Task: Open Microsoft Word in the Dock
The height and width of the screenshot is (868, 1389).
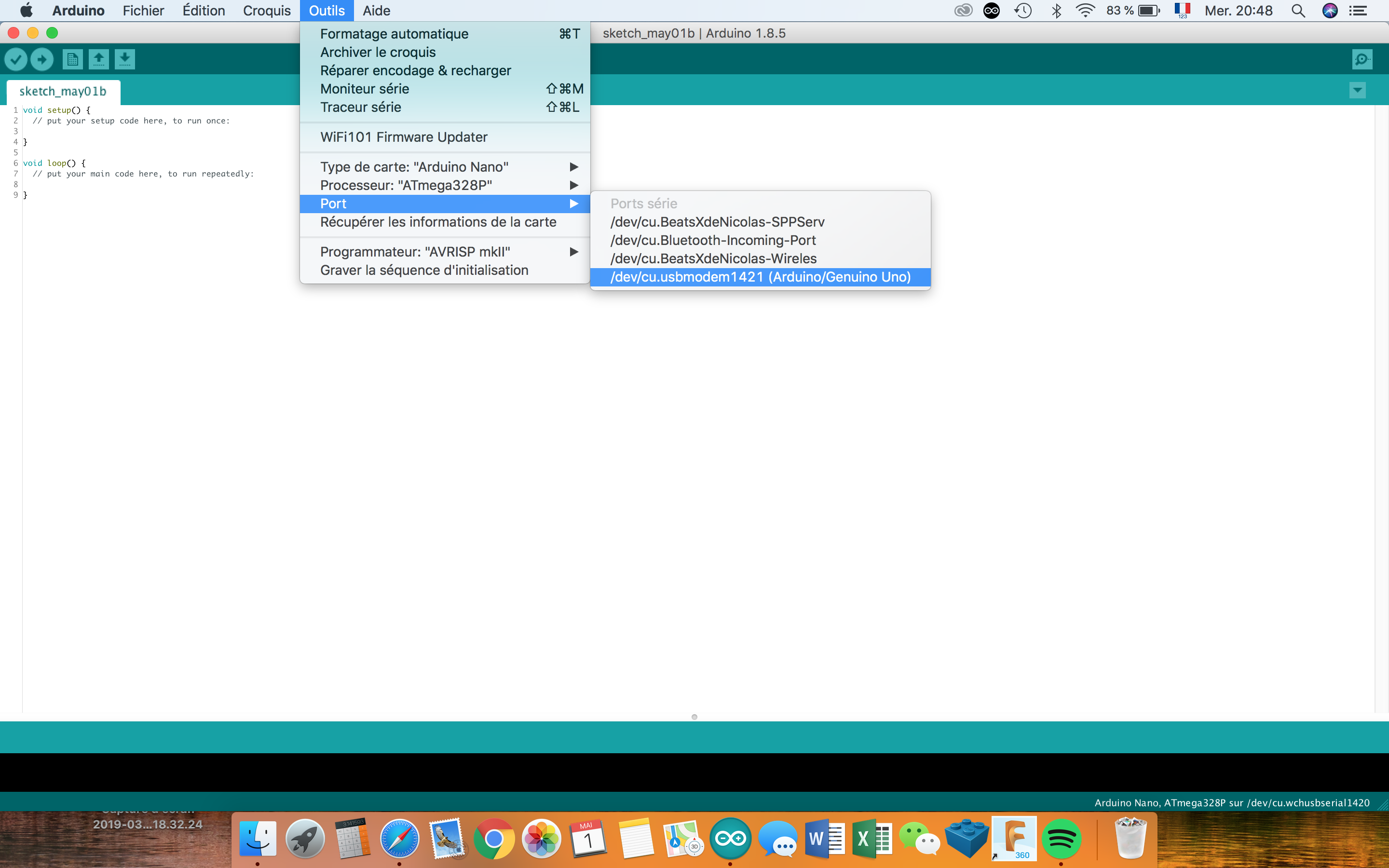Action: (x=825, y=839)
